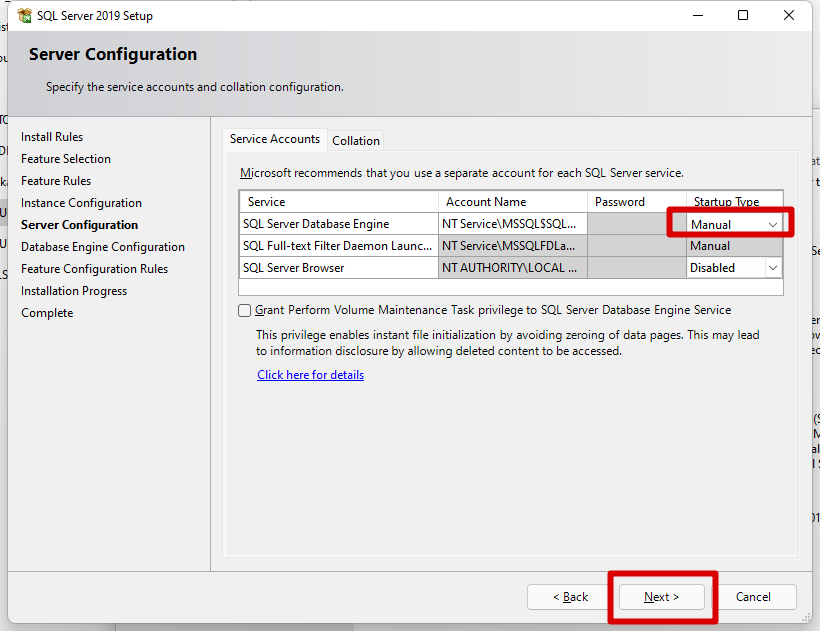Minimize the SQL Server 2019 Setup window

[698, 15]
